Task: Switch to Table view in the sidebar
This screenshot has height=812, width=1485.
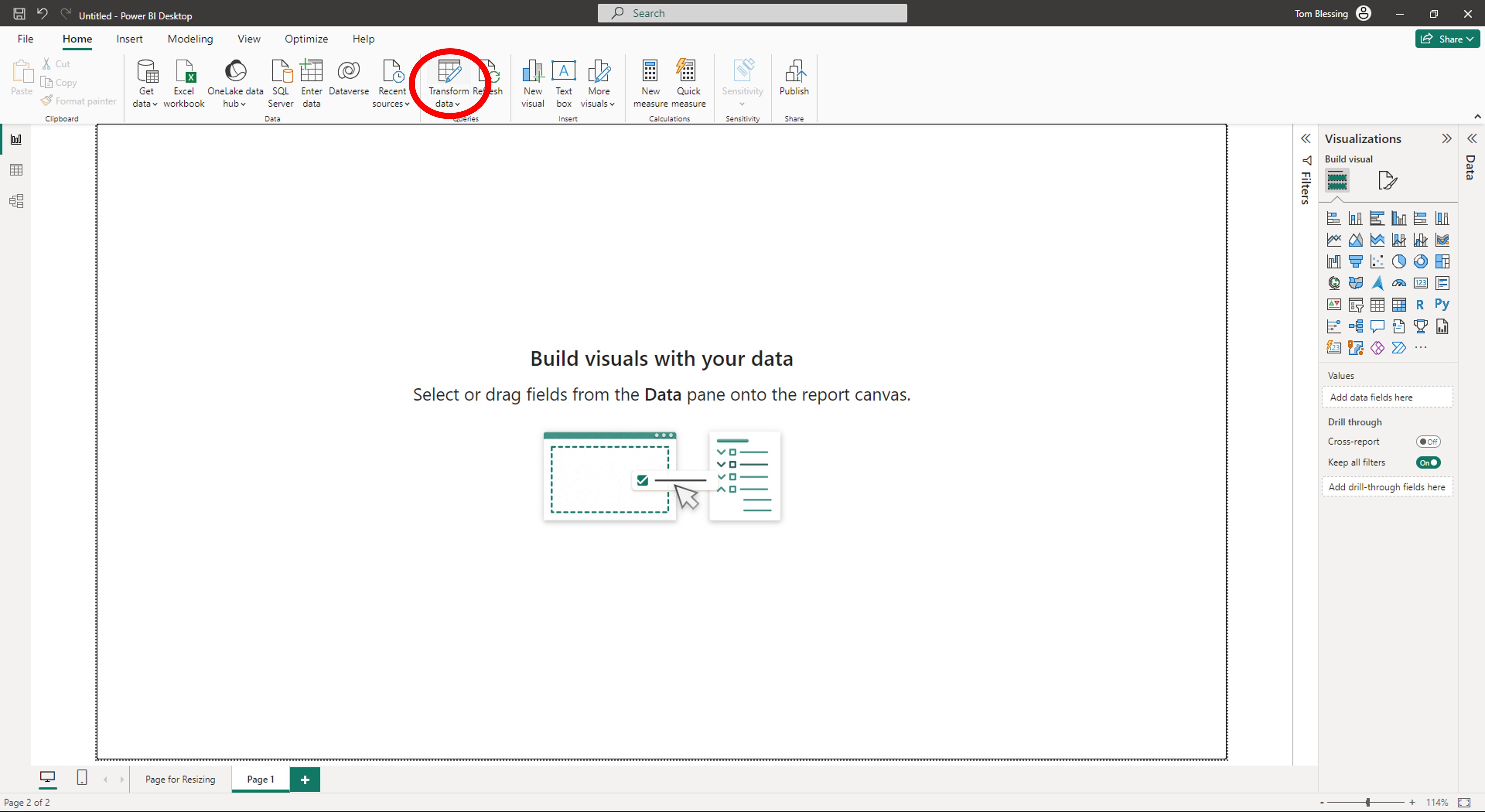Action: [x=16, y=169]
